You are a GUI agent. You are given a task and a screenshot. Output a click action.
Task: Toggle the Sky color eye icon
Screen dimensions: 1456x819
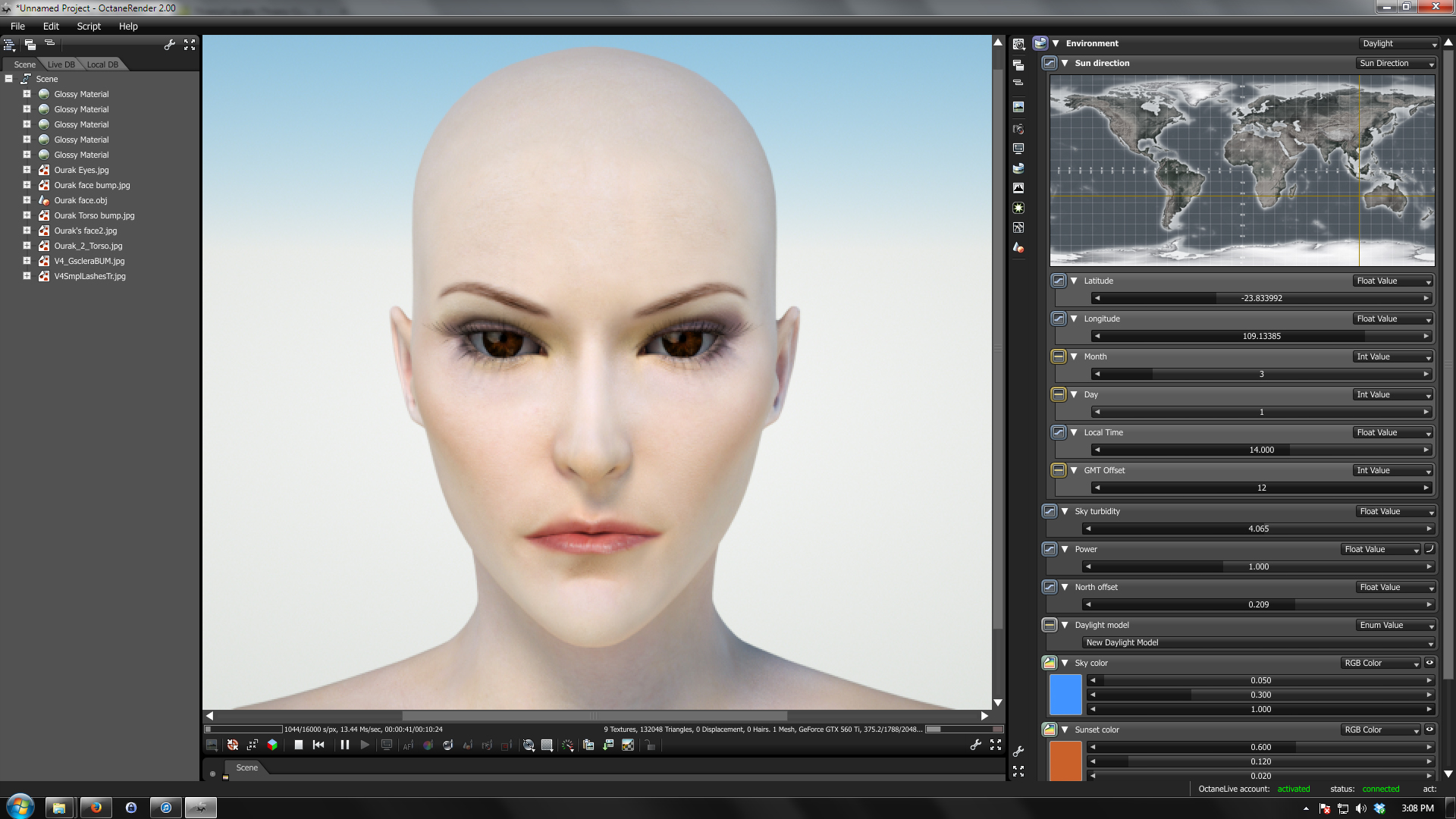(1429, 663)
